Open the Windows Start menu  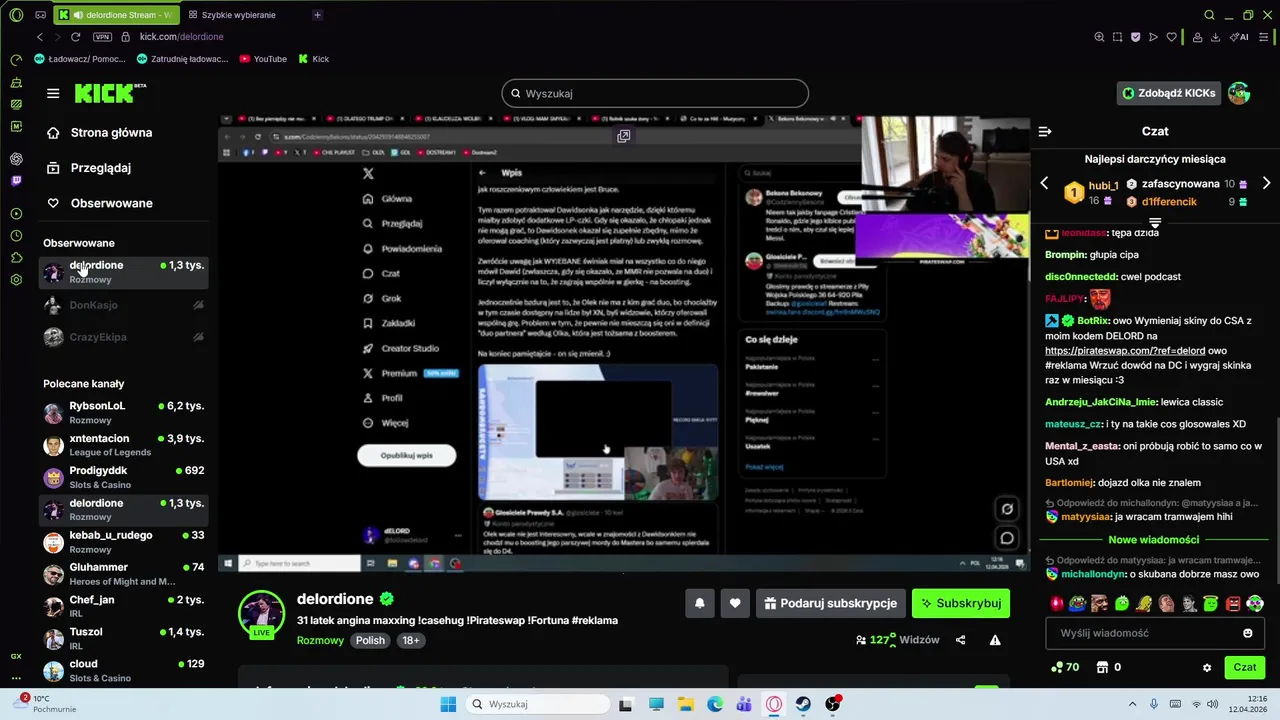[x=448, y=704]
